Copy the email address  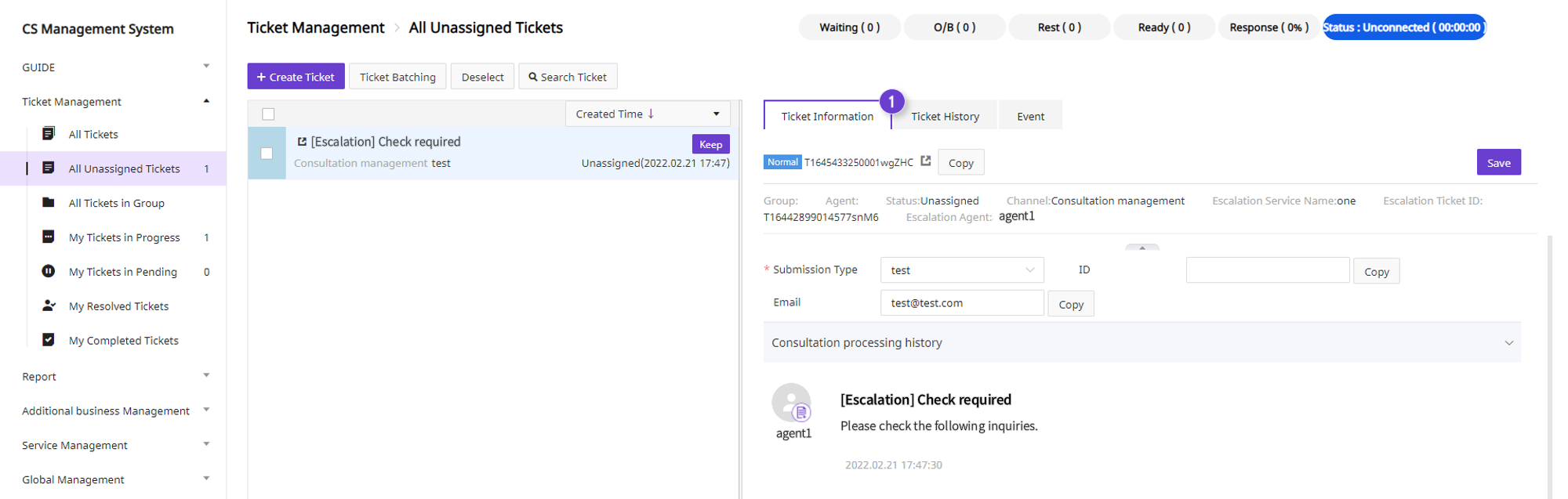[x=1070, y=304]
